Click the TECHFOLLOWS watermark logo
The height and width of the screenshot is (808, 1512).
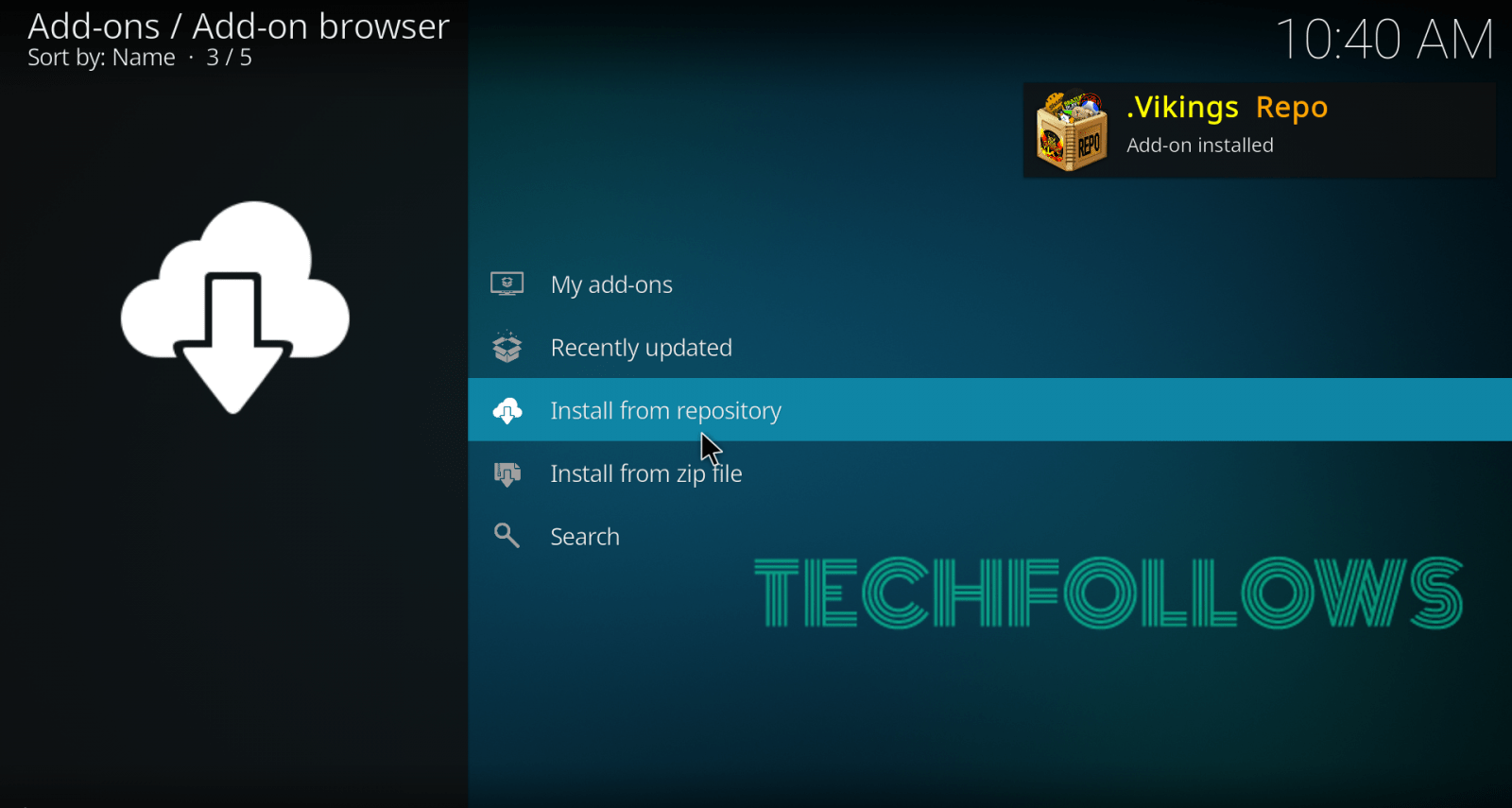coord(1108,593)
